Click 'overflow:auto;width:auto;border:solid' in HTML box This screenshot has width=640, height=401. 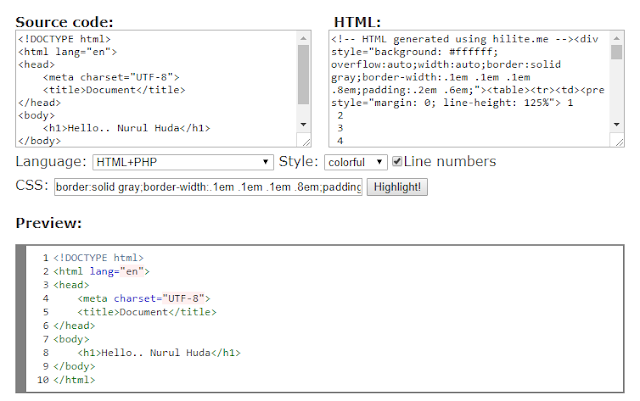point(446,65)
